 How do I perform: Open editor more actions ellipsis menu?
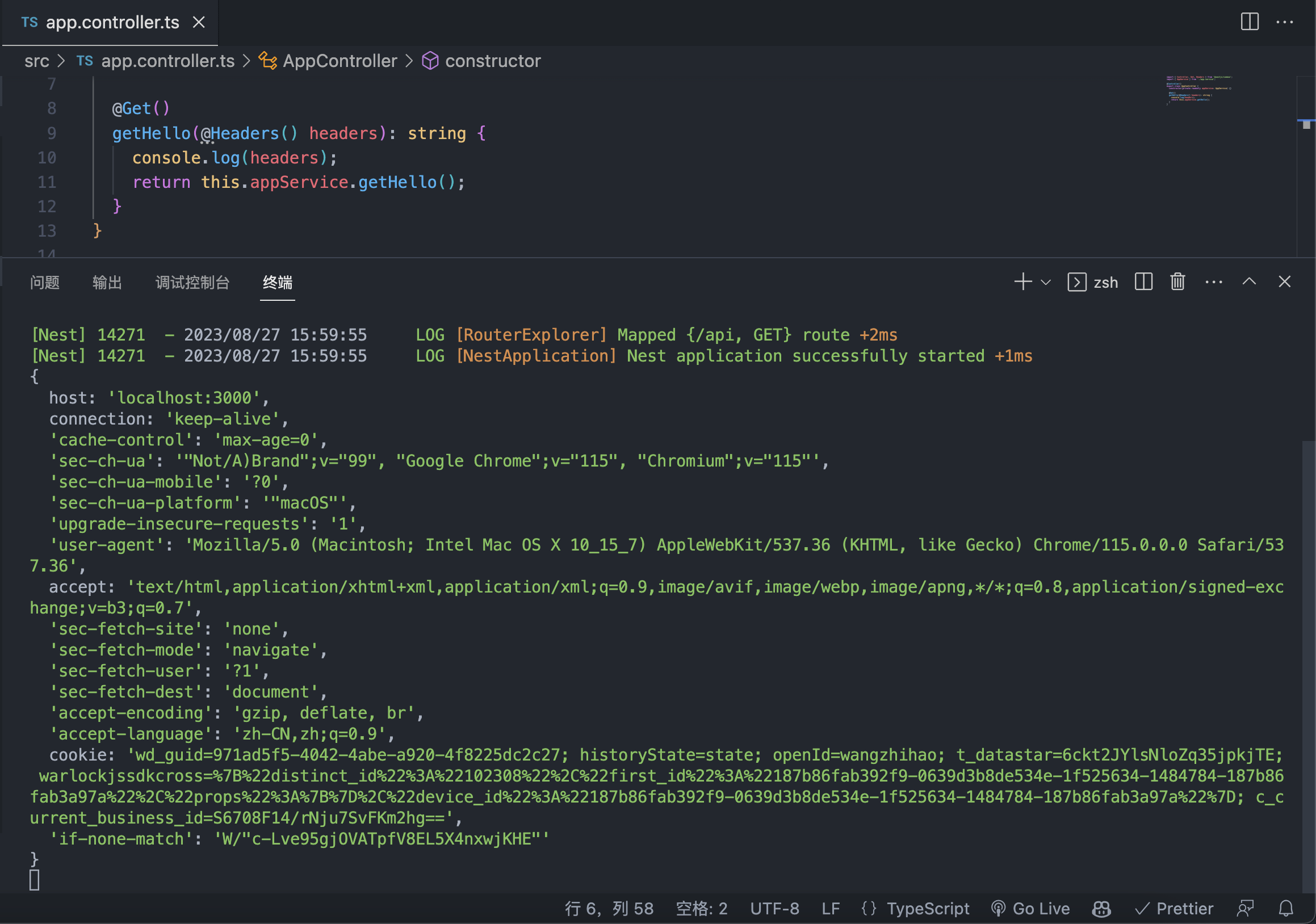pos(1284,22)
